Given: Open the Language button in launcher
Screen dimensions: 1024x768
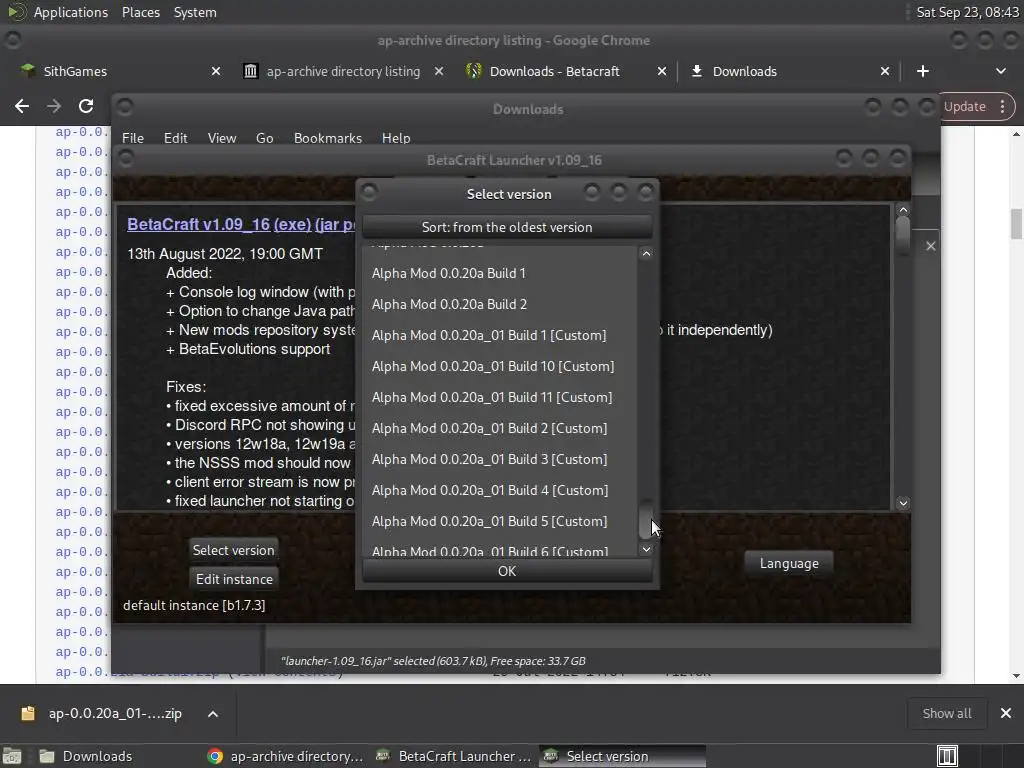Looking at the screenshot, I should pos(789,563).
